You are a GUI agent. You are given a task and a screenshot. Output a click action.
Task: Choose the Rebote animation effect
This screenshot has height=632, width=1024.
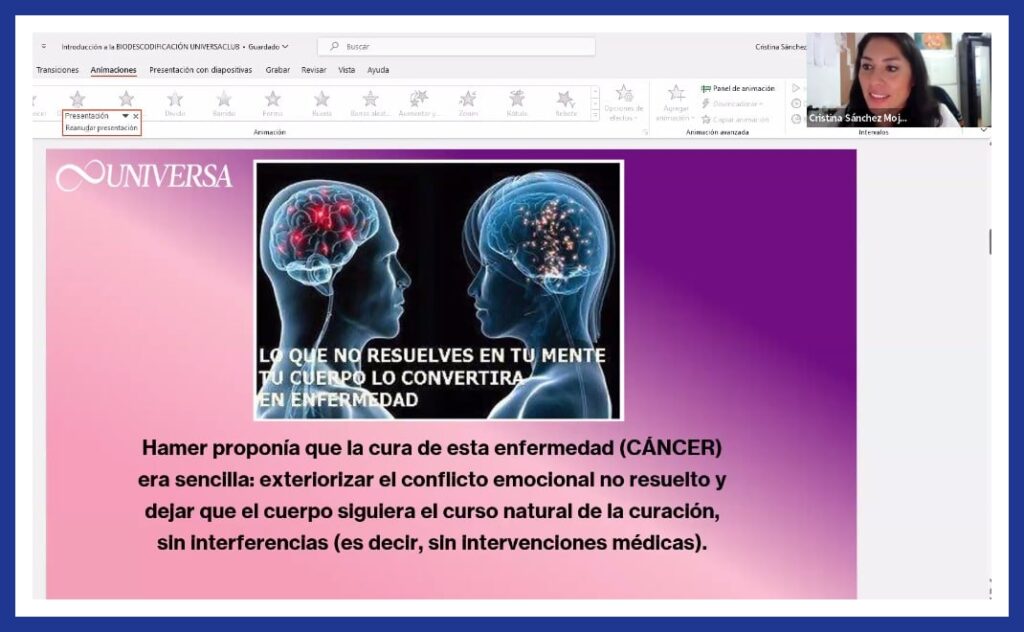[x=566, y=104]
